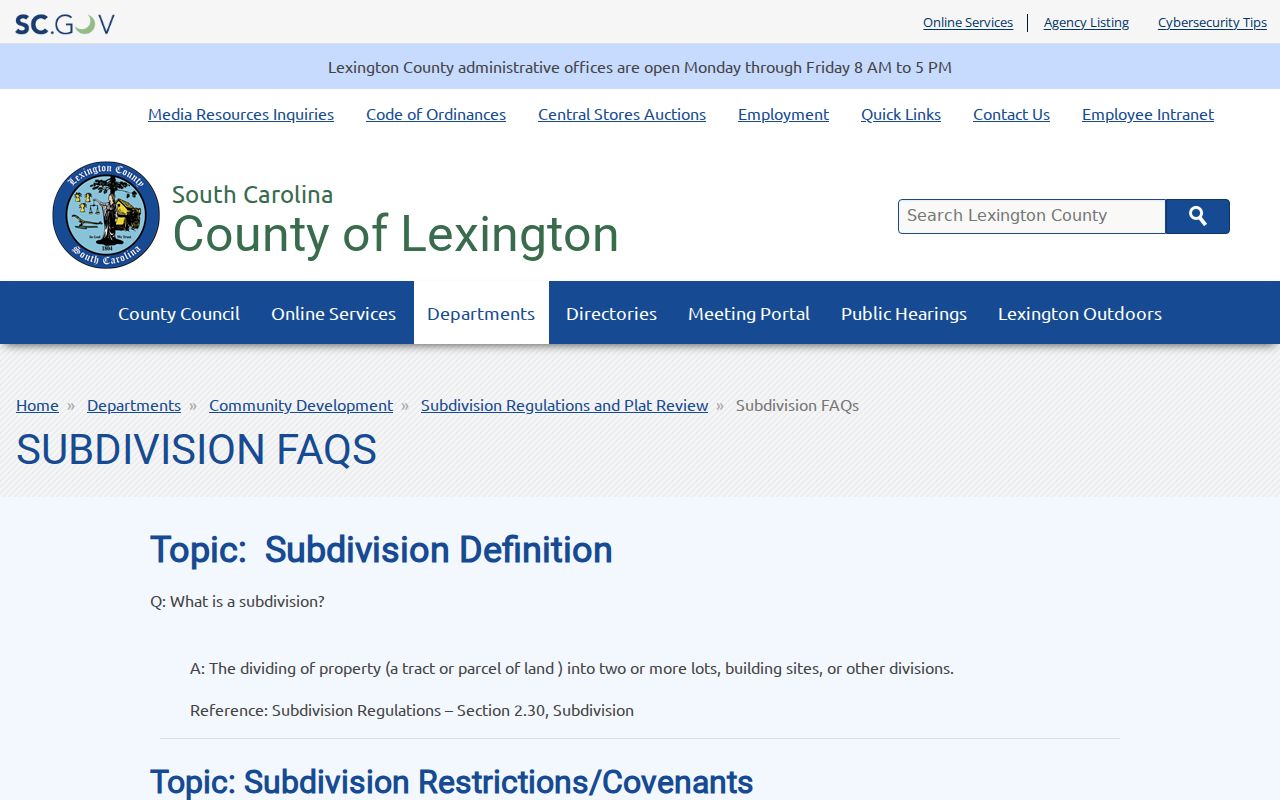
Task: Open the Directories menu
Action: [x=611, y=313]
